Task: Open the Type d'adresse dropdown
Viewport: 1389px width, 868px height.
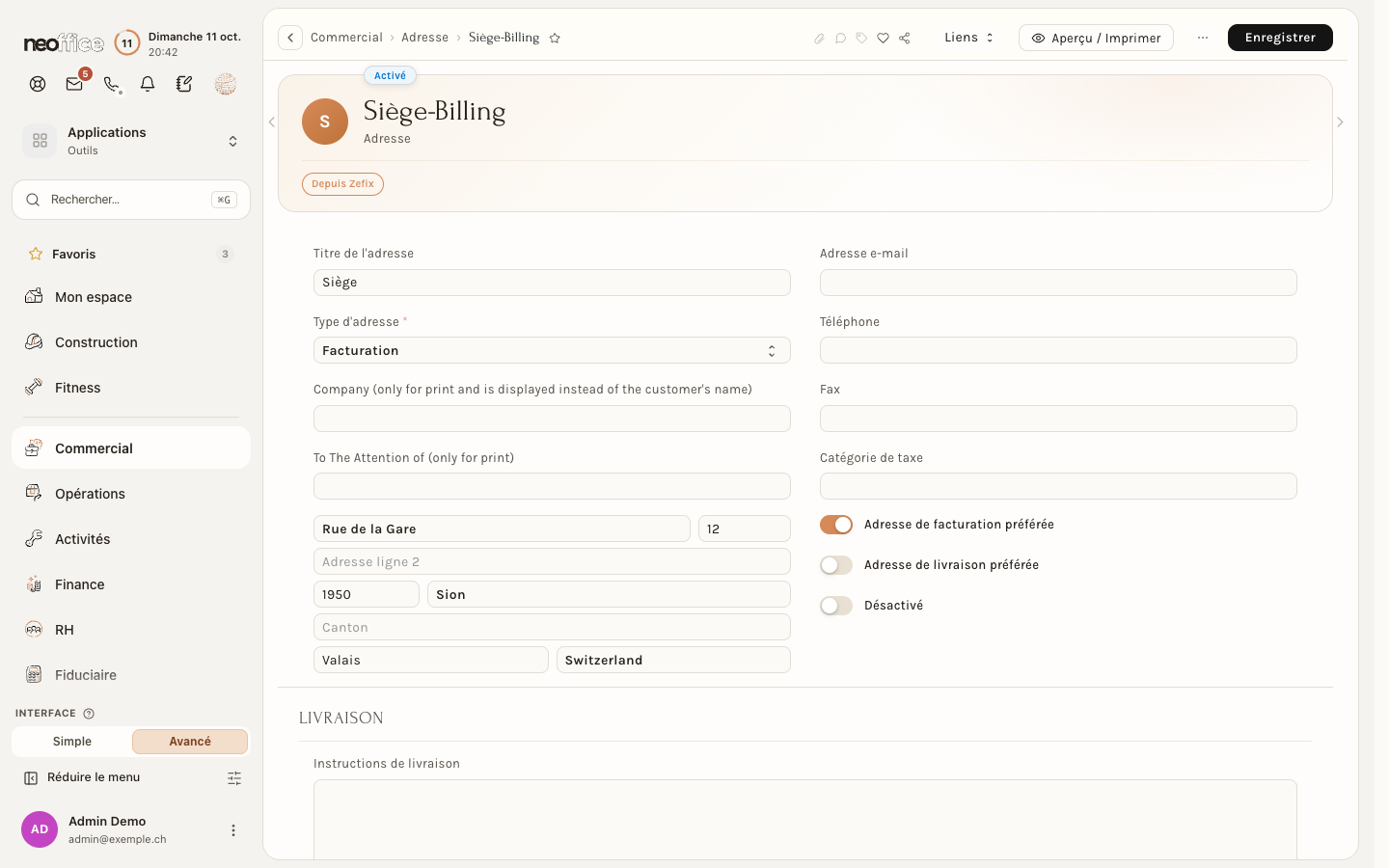Action: (x=552, y=350)
